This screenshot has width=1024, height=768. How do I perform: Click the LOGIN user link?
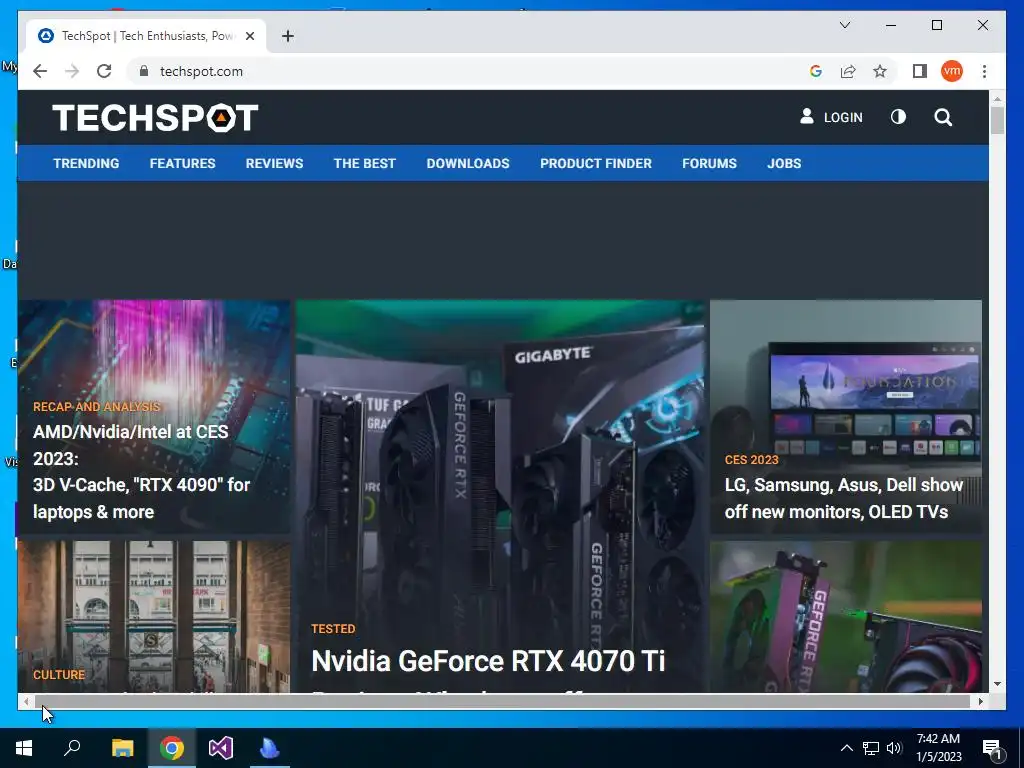(x=831, y=117)
